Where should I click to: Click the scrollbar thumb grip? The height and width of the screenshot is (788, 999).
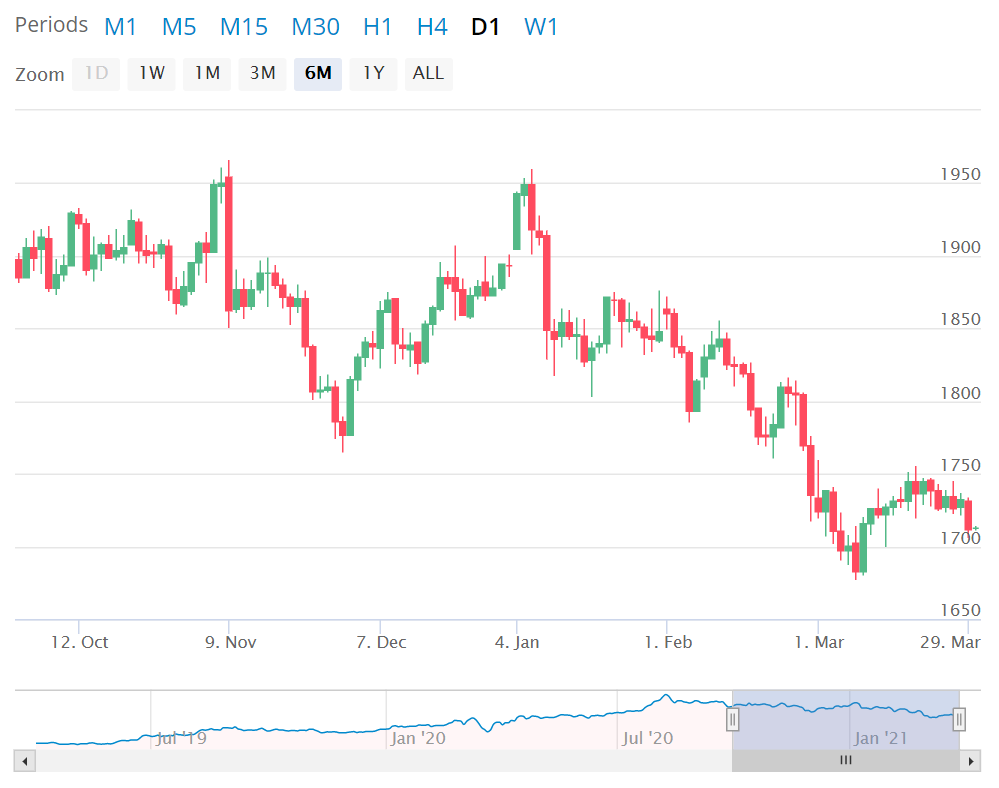pyautogui.click(x=846, y=760)
